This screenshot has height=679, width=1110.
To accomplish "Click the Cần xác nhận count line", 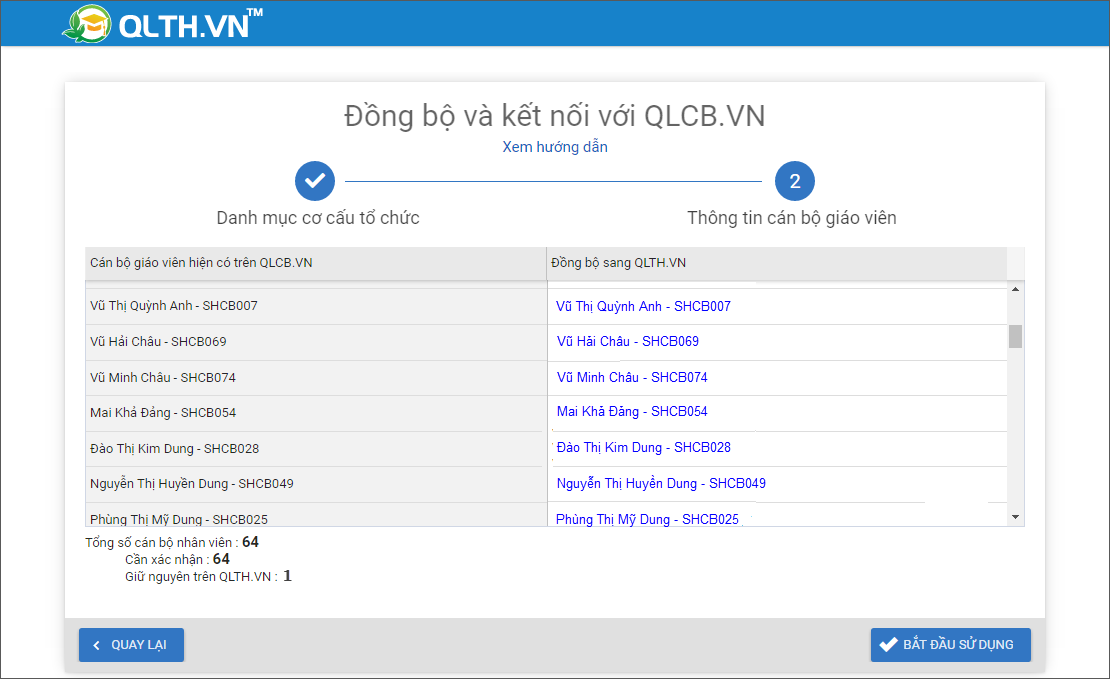I will 177,559.
